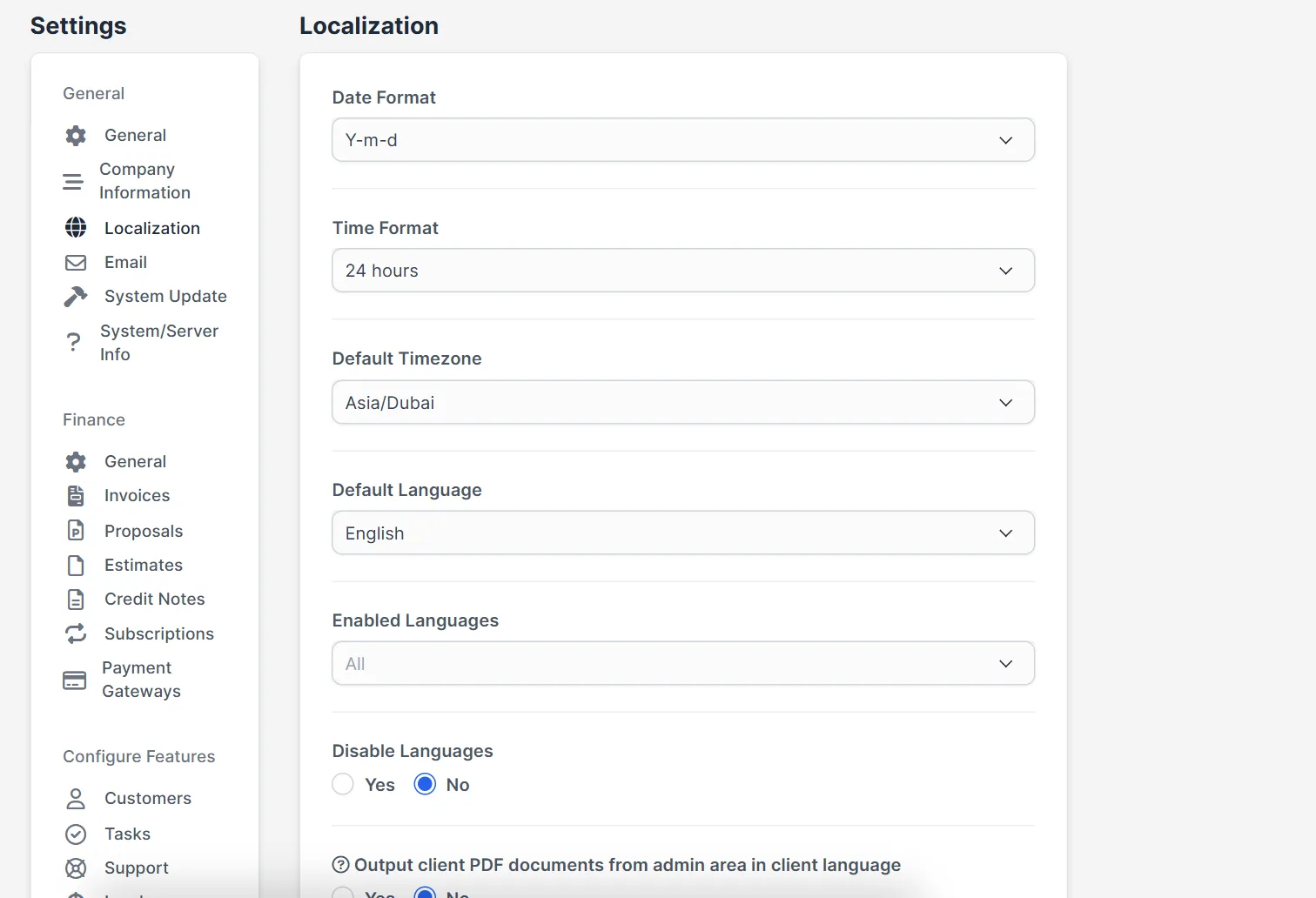1316x898 pixels.
Task: Expand the Default Timezone dropdown
Action: tap(683, 402)
